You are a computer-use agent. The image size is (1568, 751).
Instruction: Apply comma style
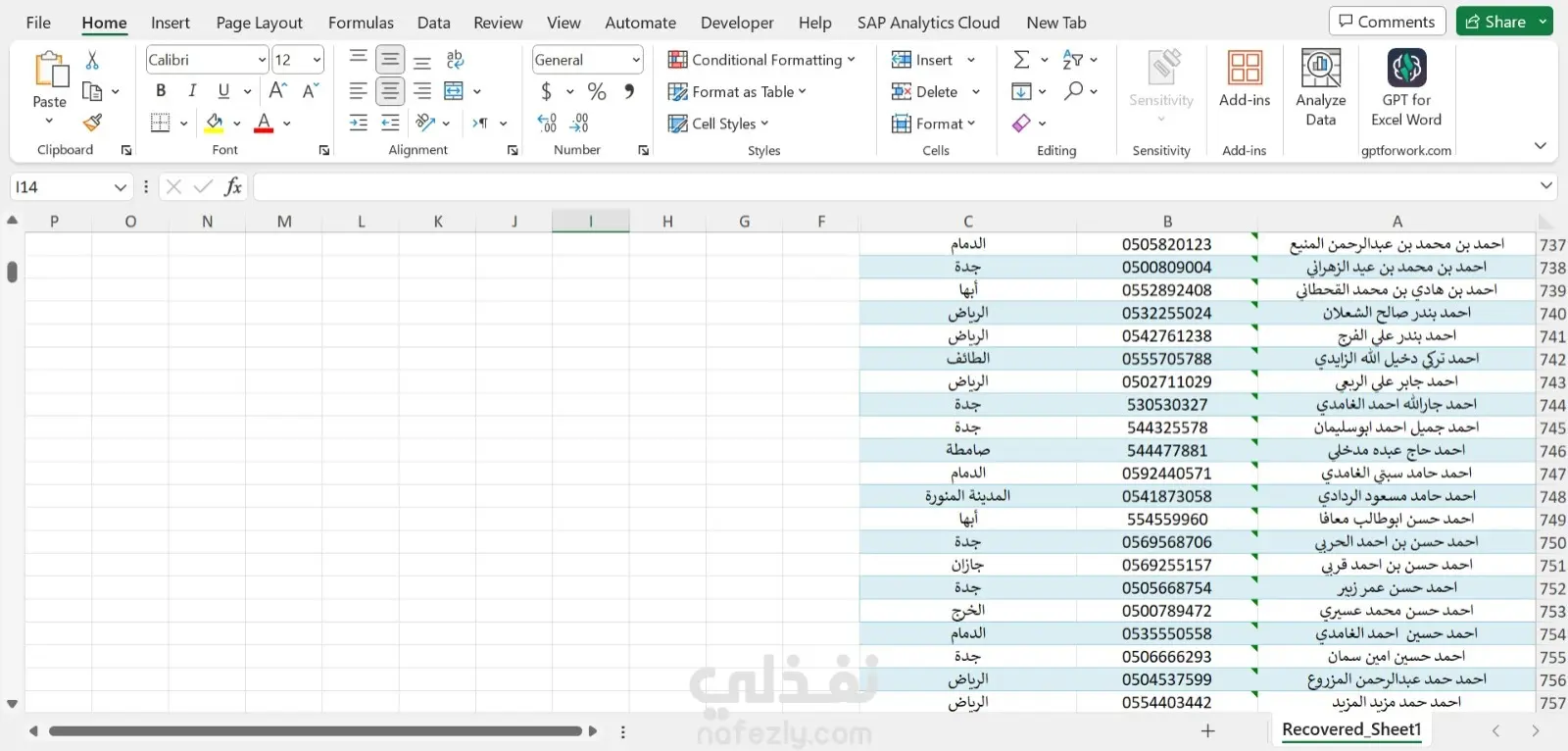click(x=628, y=91)
